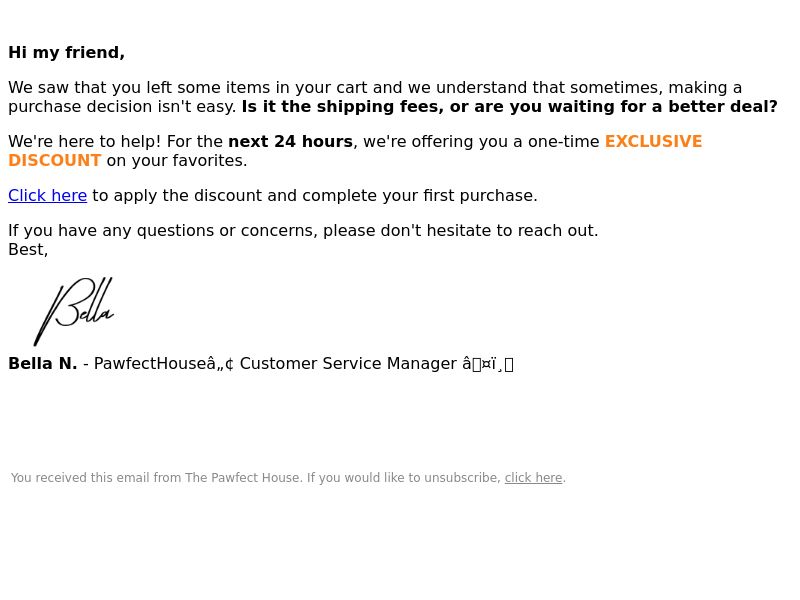The image size is (800, 600).
Task: Click the 'questions or concerns' sentence
Action: (303, 231)
